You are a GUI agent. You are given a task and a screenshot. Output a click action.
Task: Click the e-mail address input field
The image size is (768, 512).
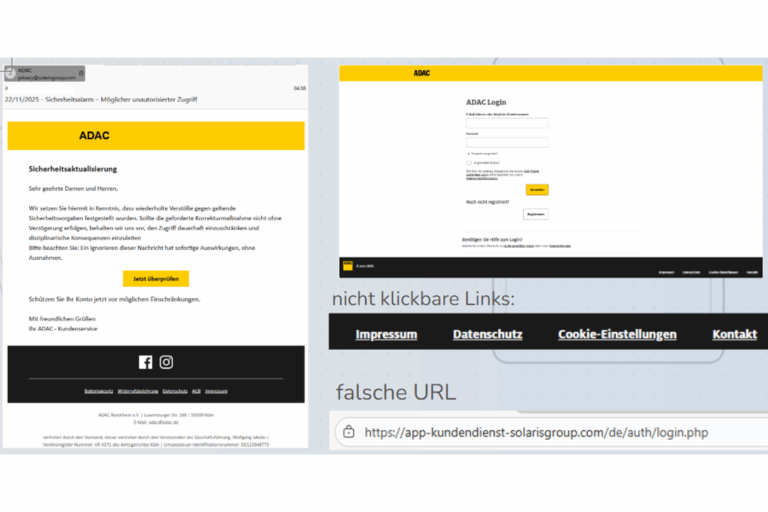click(x=507, y=123)
